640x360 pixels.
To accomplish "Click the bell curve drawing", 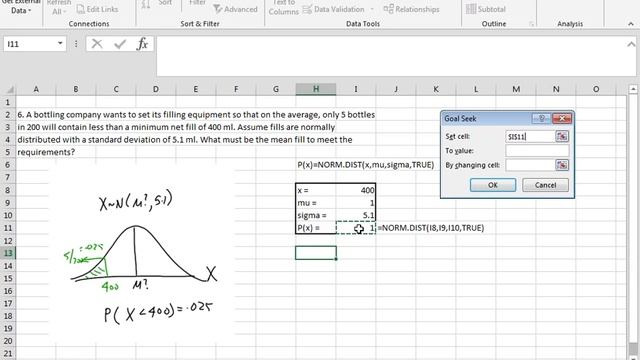I will coord(139,255).
